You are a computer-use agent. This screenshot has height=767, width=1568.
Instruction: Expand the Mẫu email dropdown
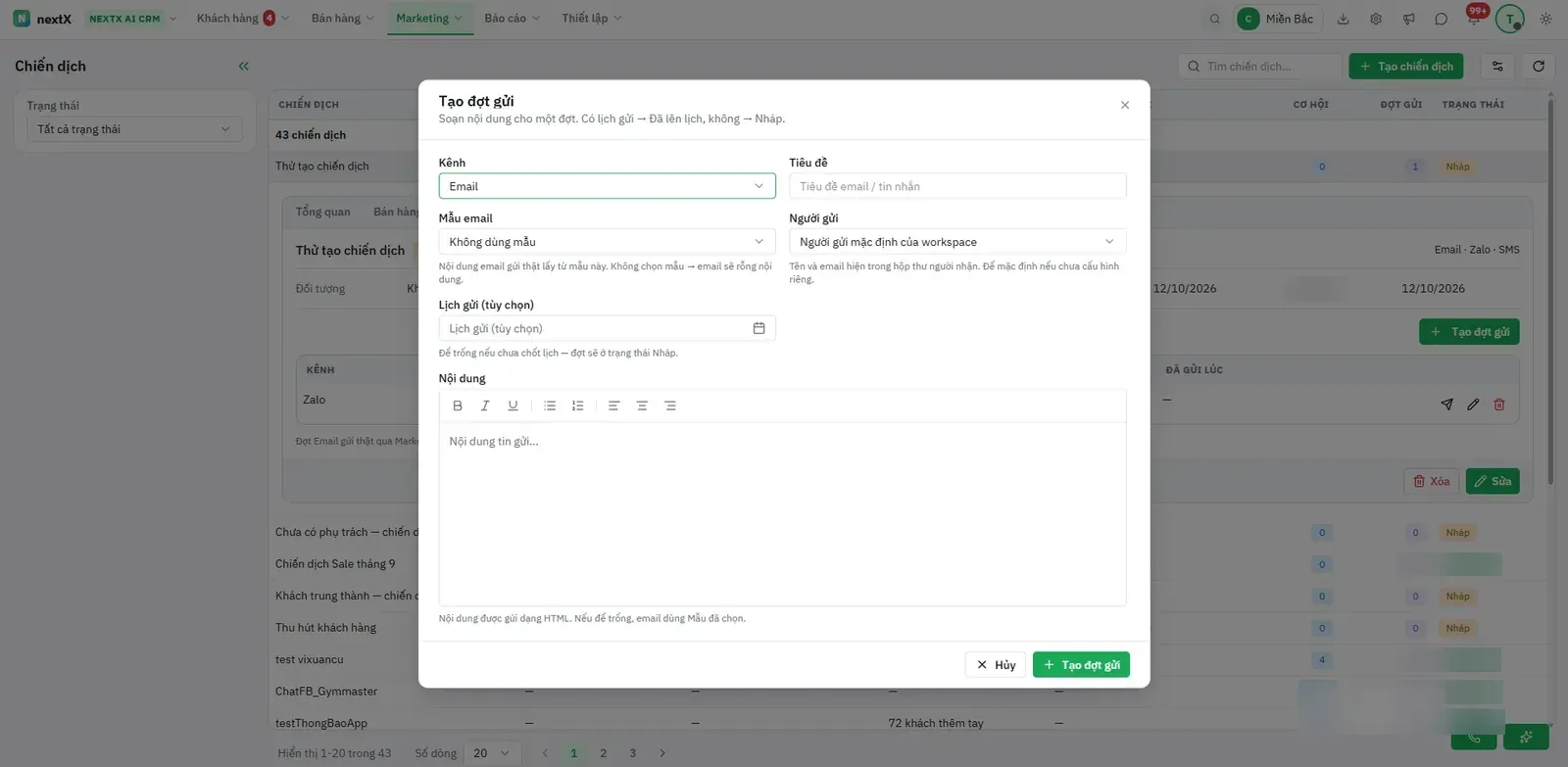tap(608, 242)
